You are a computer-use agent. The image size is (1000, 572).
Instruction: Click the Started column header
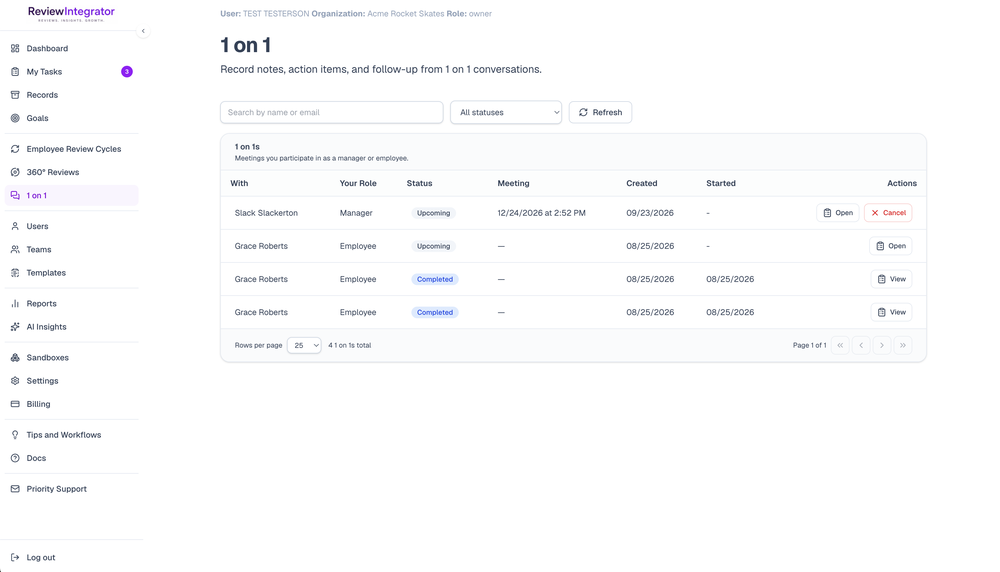[721, 183]
